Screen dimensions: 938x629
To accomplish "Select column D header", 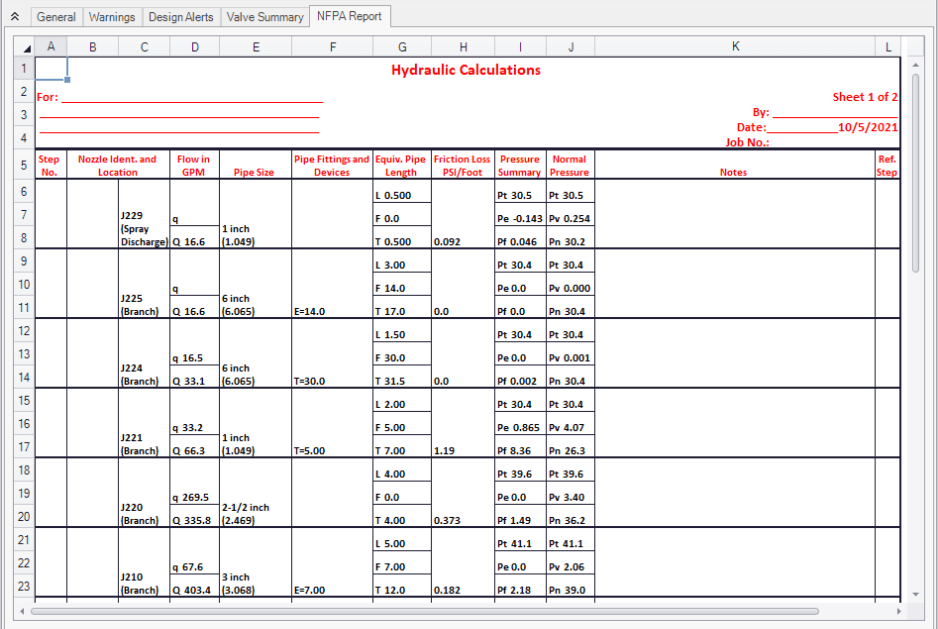I will click(195, 47).
